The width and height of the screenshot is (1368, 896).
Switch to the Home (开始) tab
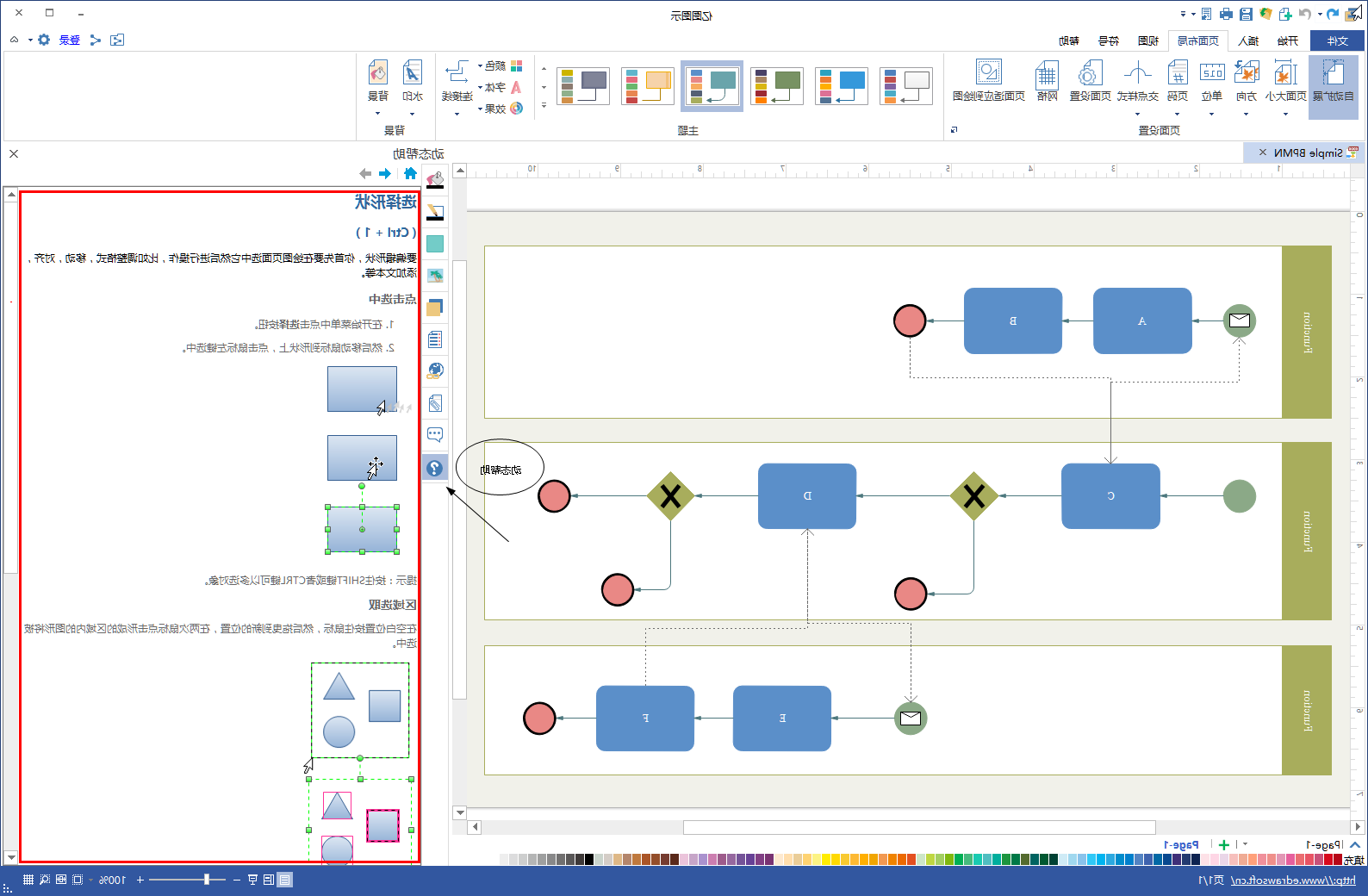click(1288, 40)
